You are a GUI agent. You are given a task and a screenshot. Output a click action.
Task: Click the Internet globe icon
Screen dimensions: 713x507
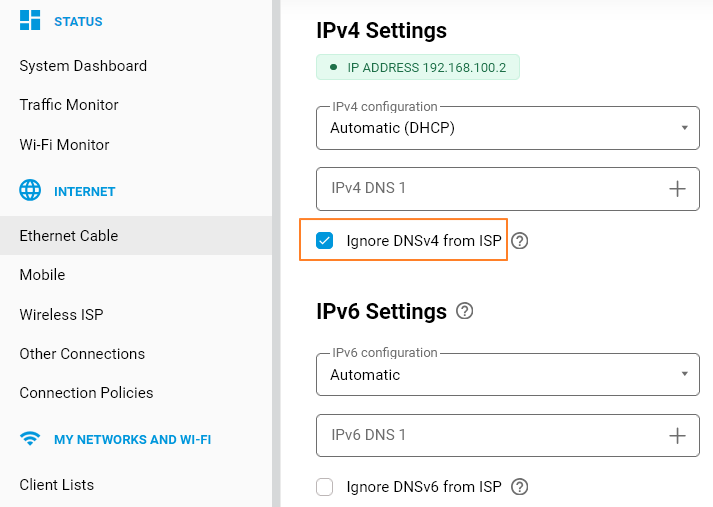(30, 190)
